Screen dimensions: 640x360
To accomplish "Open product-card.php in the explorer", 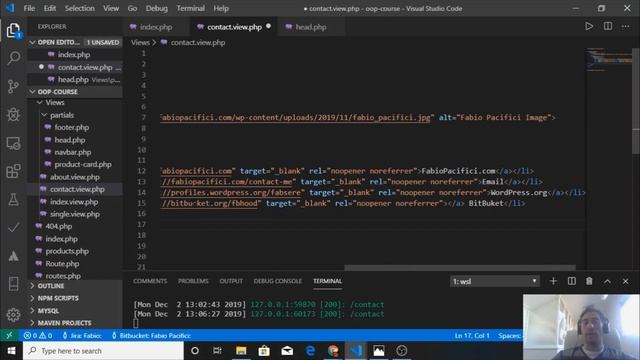I will click(x=75, y=164).
